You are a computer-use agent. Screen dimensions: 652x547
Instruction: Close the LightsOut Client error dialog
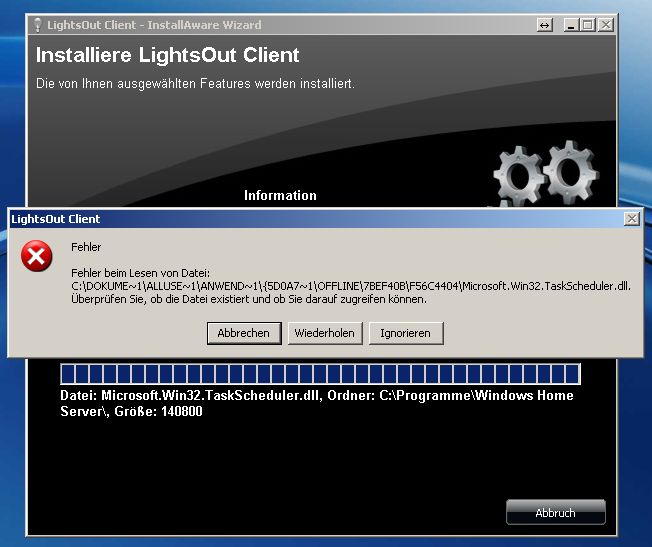(632, 219)
